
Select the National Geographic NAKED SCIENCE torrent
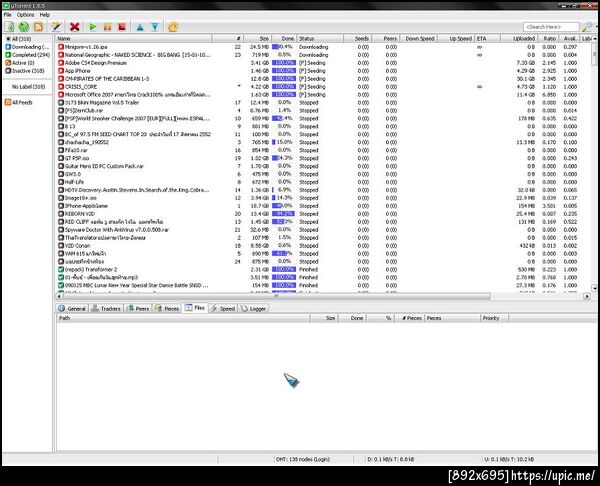point(323,55)
